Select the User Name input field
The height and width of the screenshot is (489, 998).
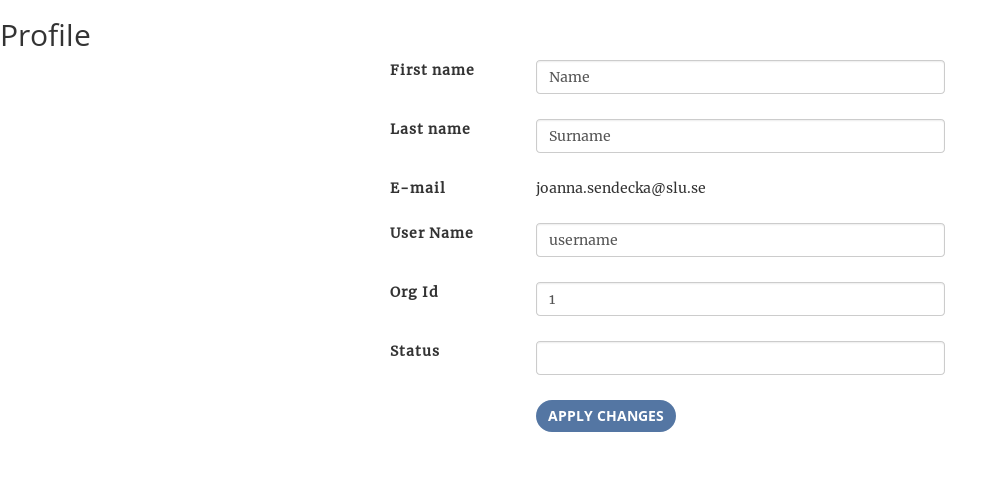[x=740, y=240]
